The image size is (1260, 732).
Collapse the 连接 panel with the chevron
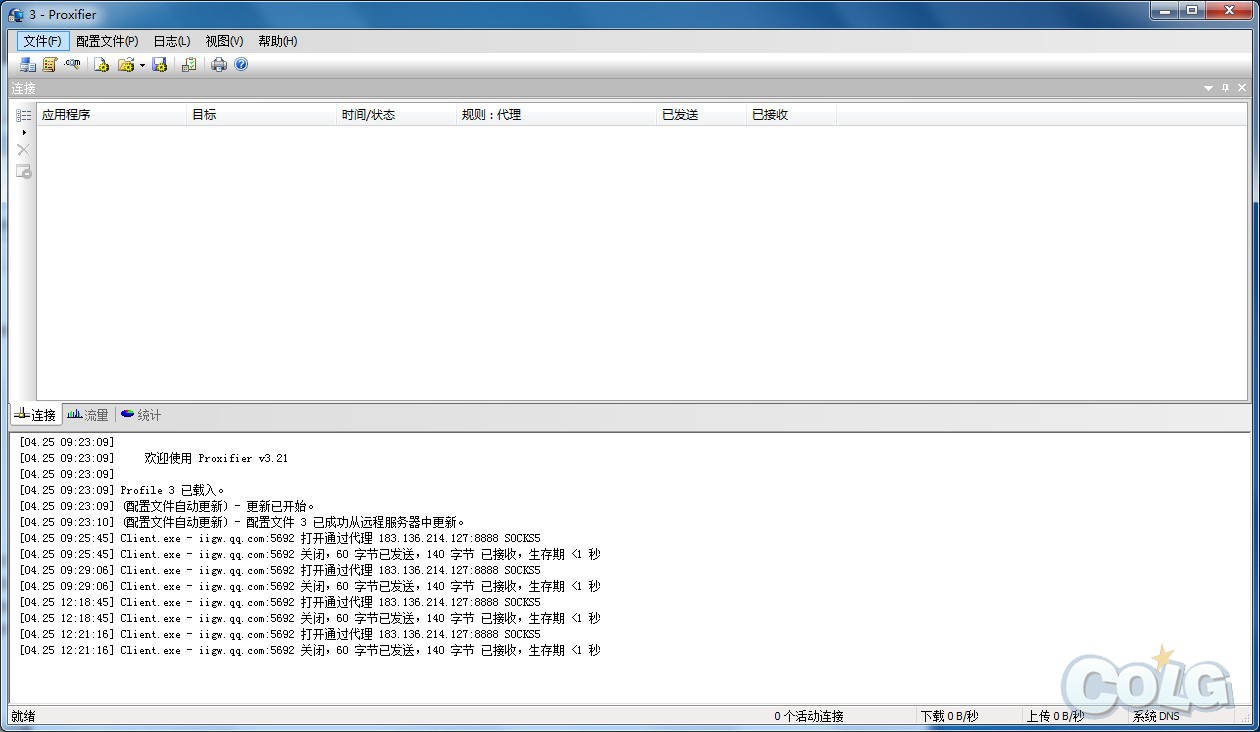1208,88
